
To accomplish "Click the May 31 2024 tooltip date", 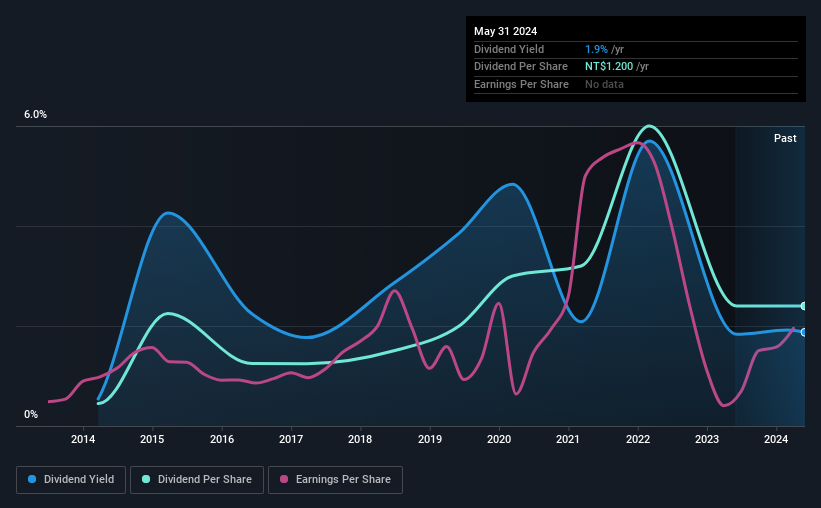I will [505, 31].
